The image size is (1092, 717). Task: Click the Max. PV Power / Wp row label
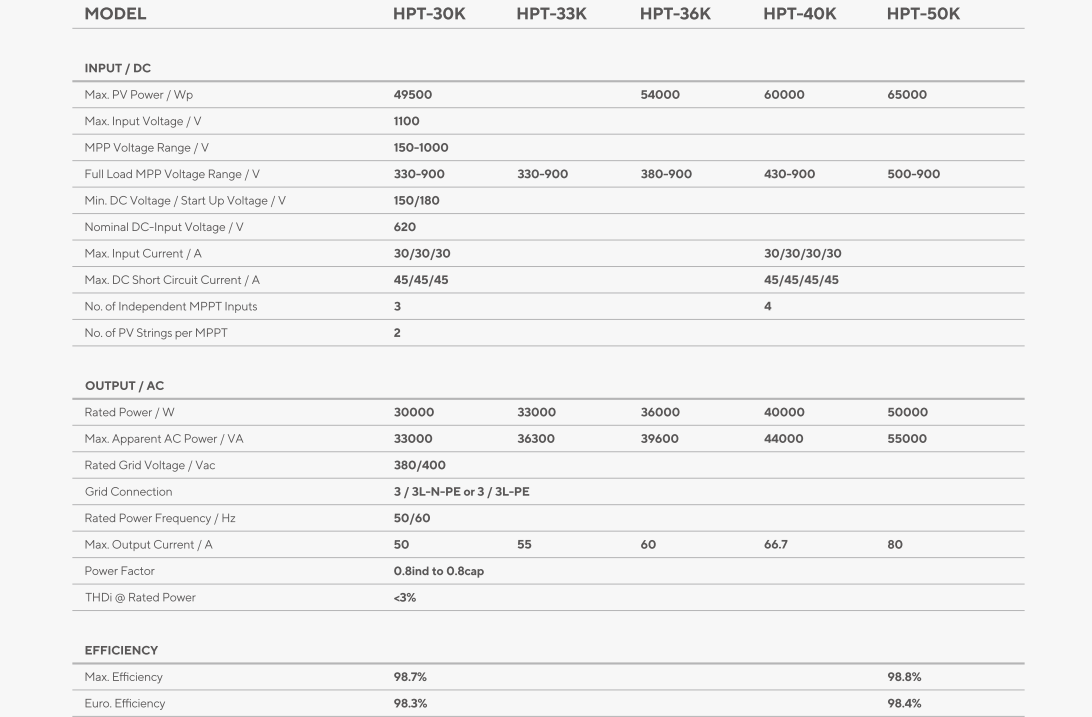pyautogui.click(x=138, y=95)
